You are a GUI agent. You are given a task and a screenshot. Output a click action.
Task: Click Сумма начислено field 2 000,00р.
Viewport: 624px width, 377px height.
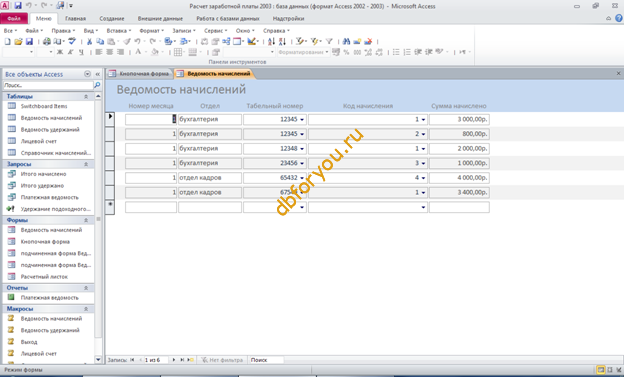pos(459,149)
